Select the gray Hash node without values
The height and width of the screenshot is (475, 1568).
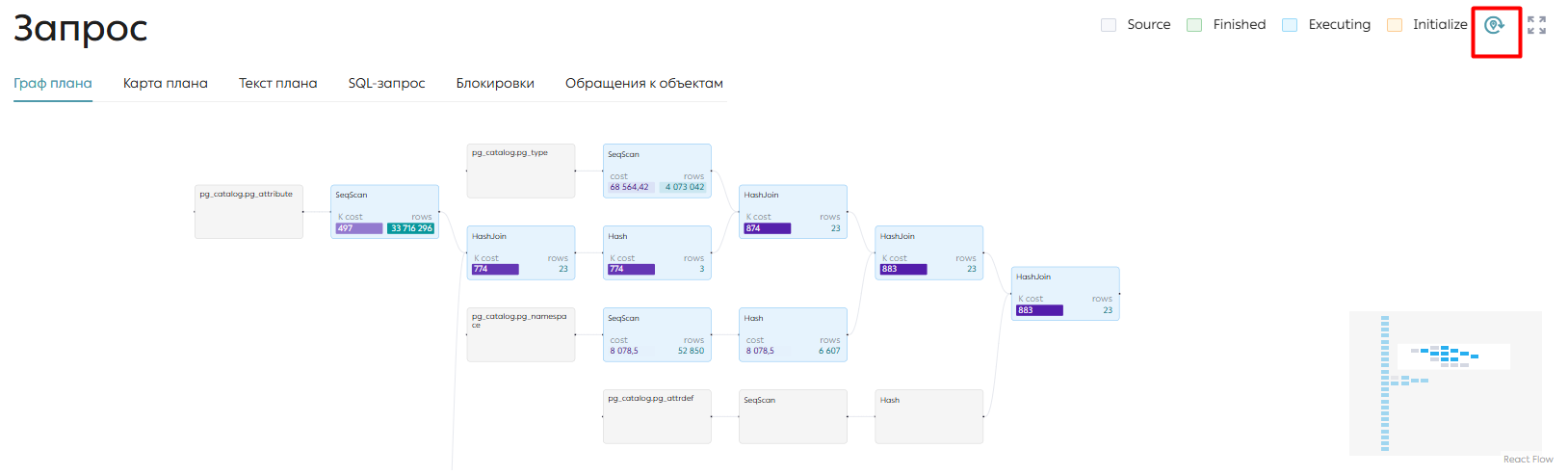(929, 416)
